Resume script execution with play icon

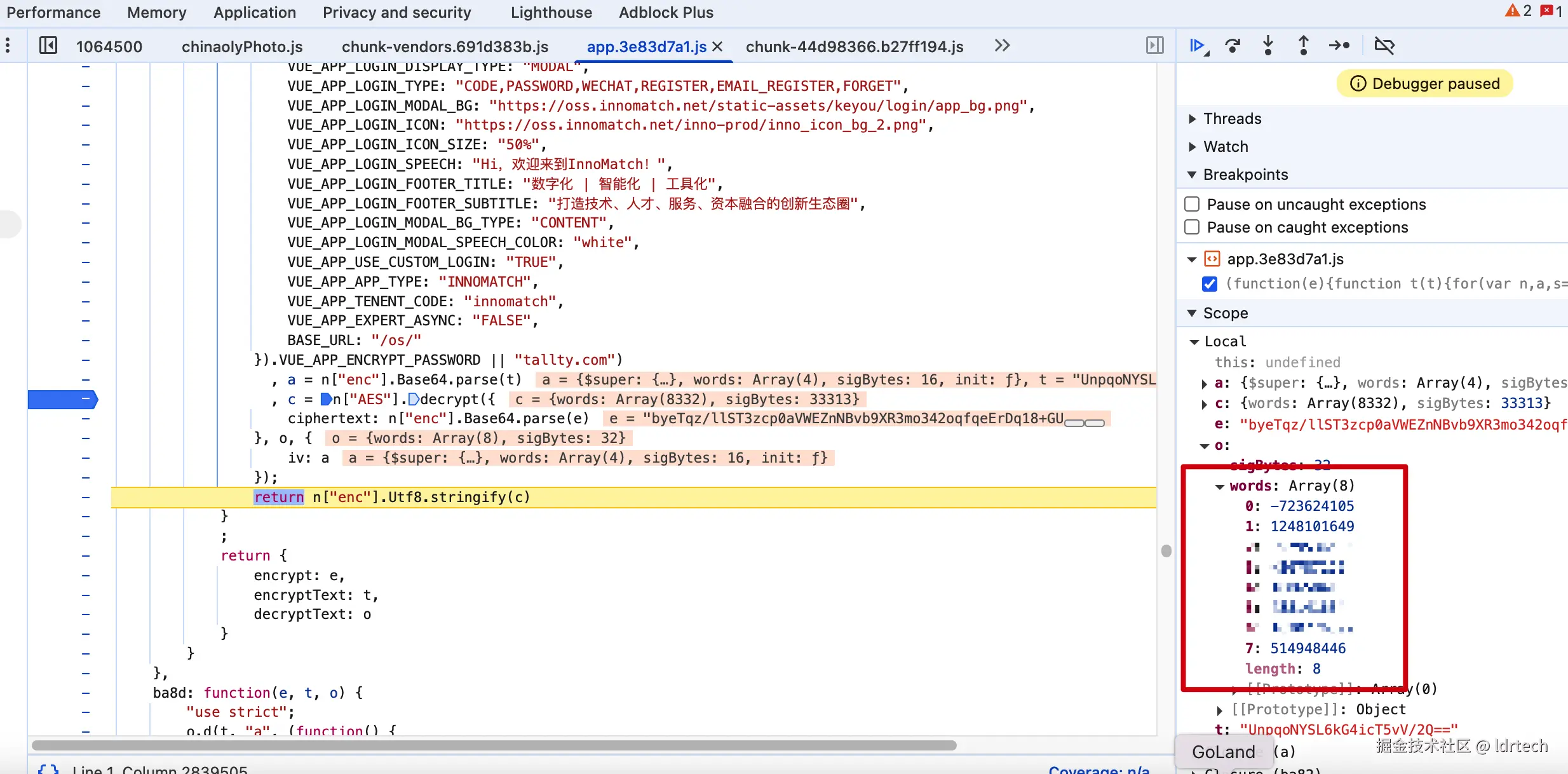click(1197, 46)
